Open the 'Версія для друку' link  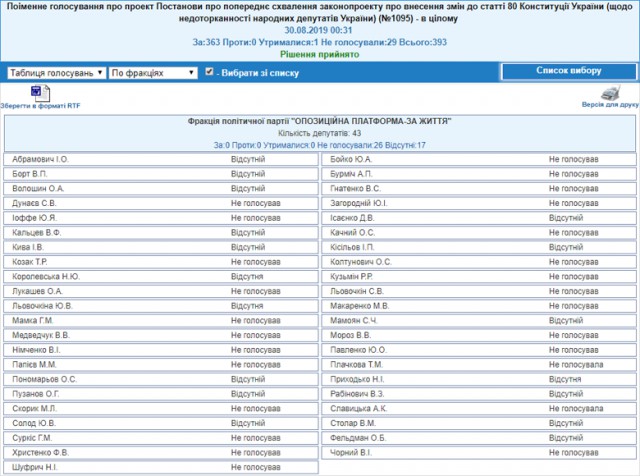pyautogui.click(x=610, y=105)
